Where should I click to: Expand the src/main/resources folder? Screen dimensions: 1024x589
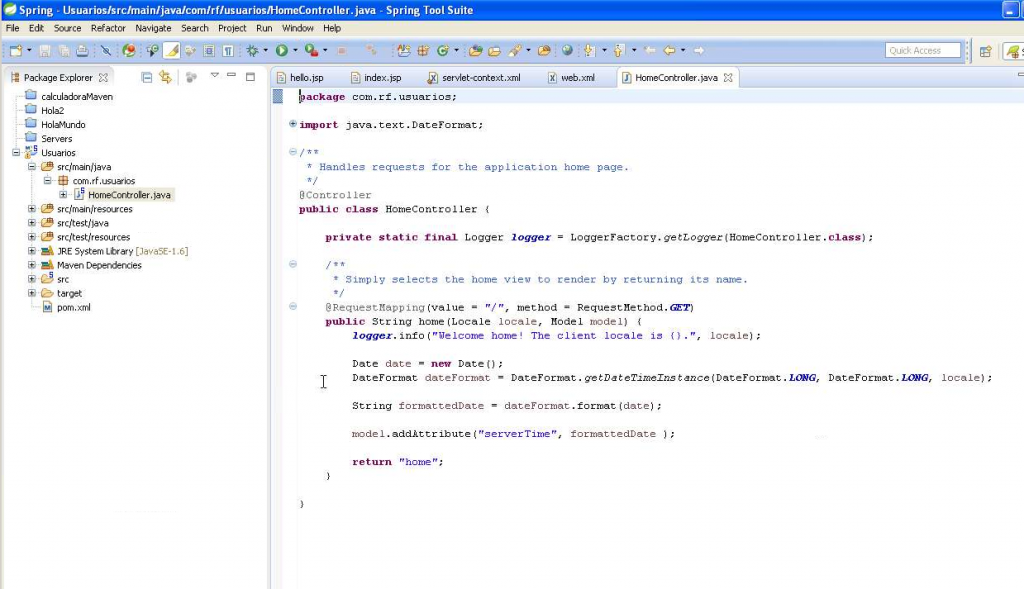(x=31, y=209)
